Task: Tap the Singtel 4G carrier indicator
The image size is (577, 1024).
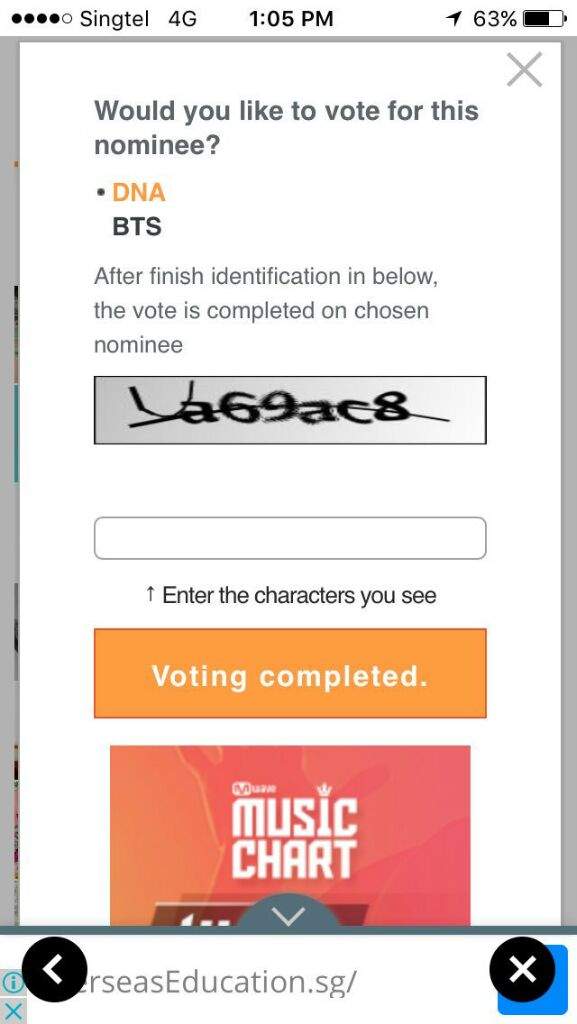Action: (x=120, y=17)
